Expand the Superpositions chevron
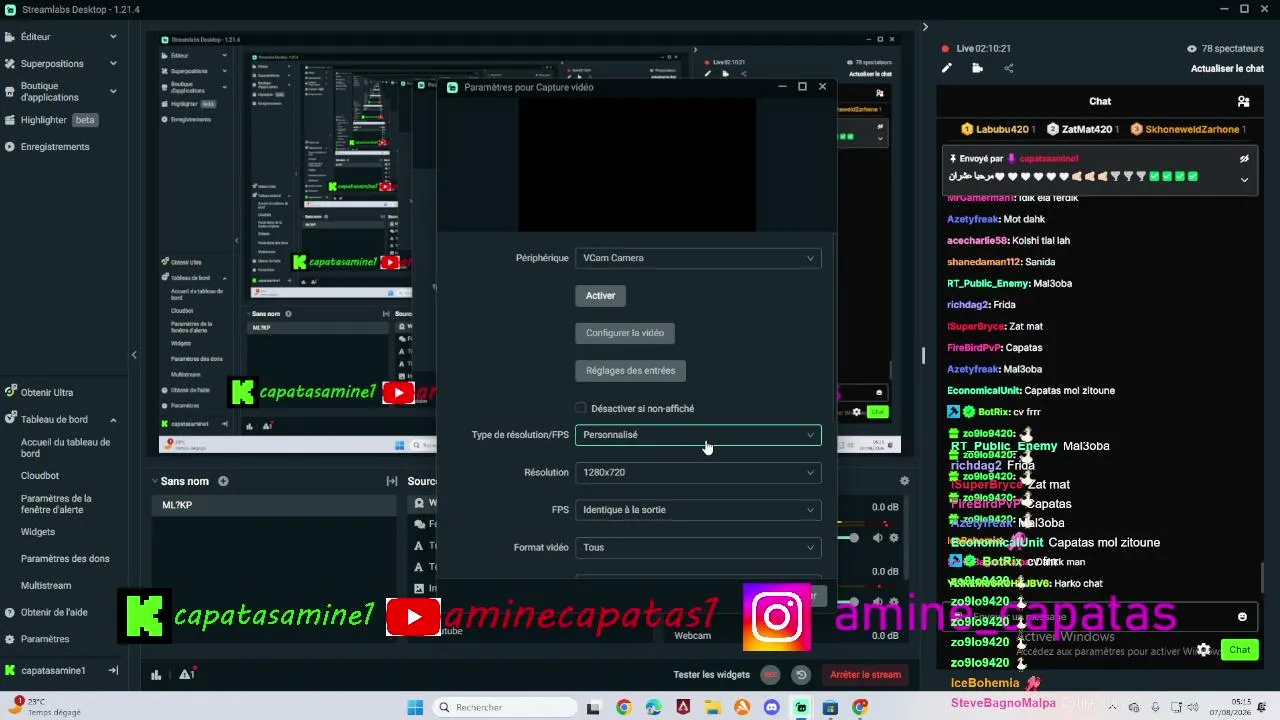 point(113,63)
